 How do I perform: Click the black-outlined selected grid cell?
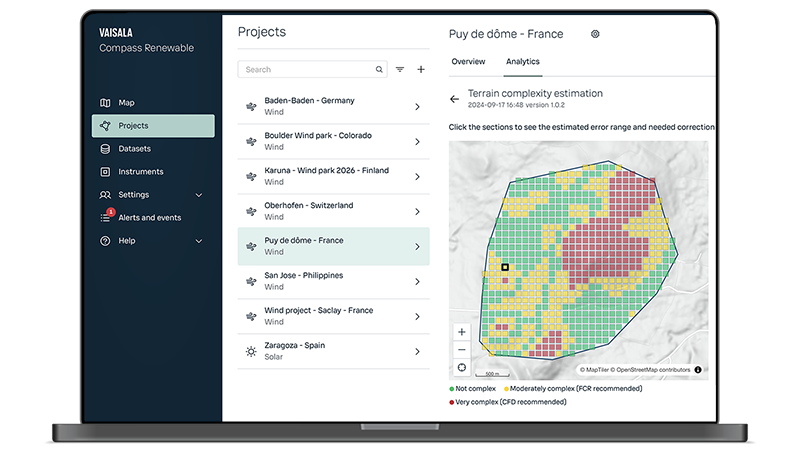(505, 267)
